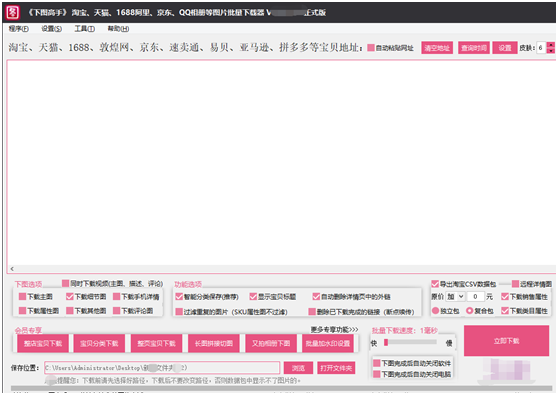The image size is (558, 395).
Task: Click inside the large URL address text area
Action: click(281, 162)
